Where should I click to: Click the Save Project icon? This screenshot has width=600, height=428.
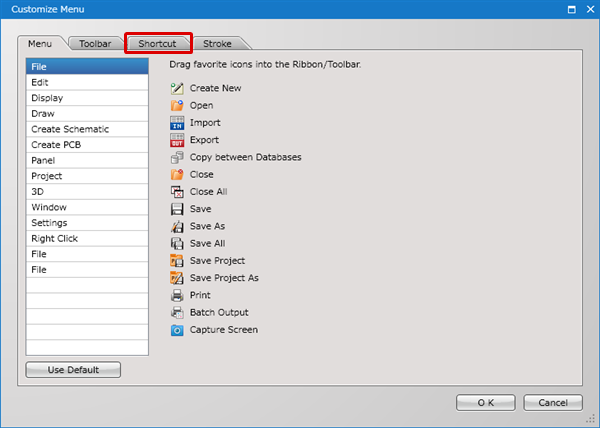pos(178,261)
